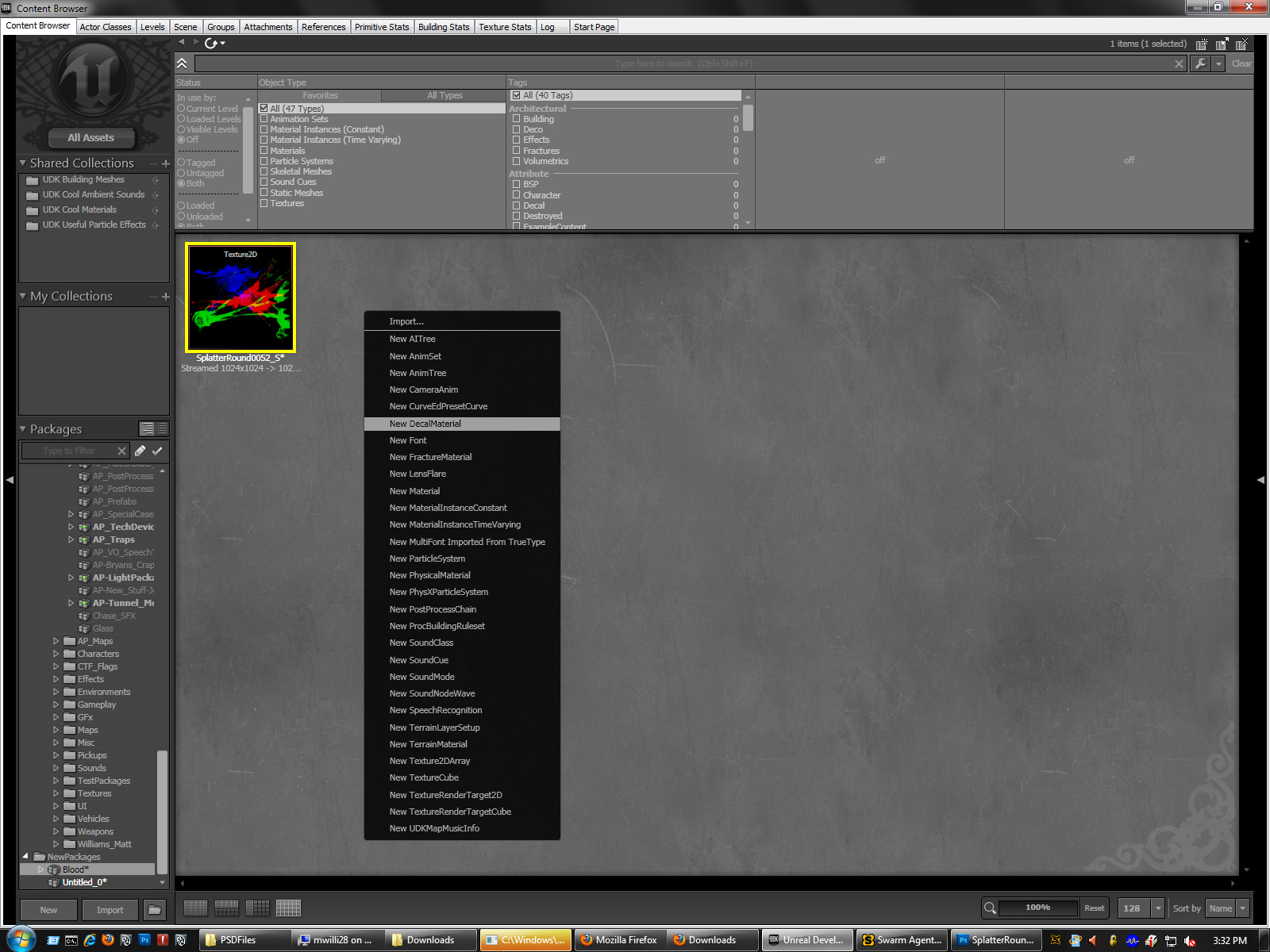Click the back navigation arrow in toolbar

coord(182,42)
